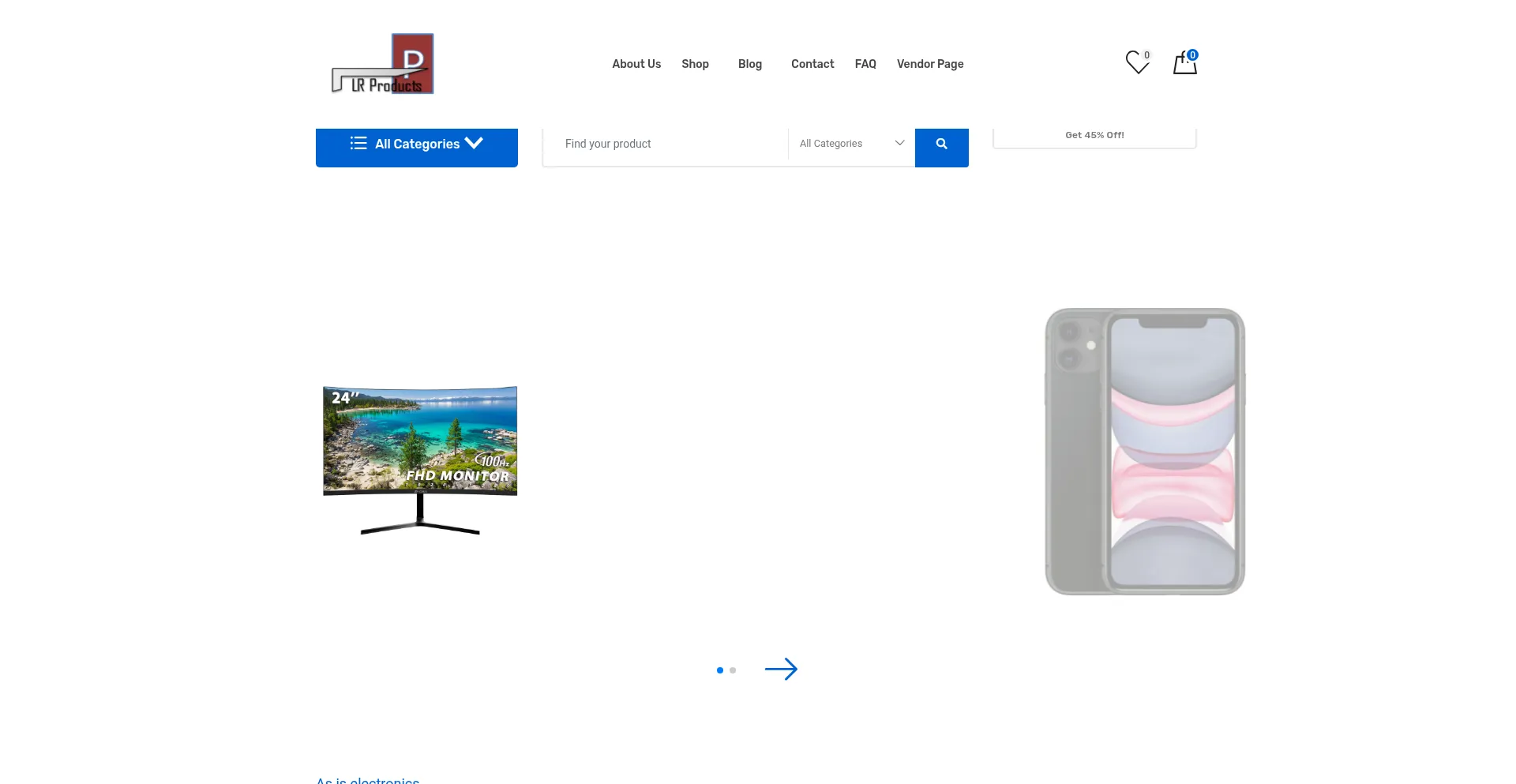
Task: Go to the Shop menu item
Action: click(x=695, y=64)
